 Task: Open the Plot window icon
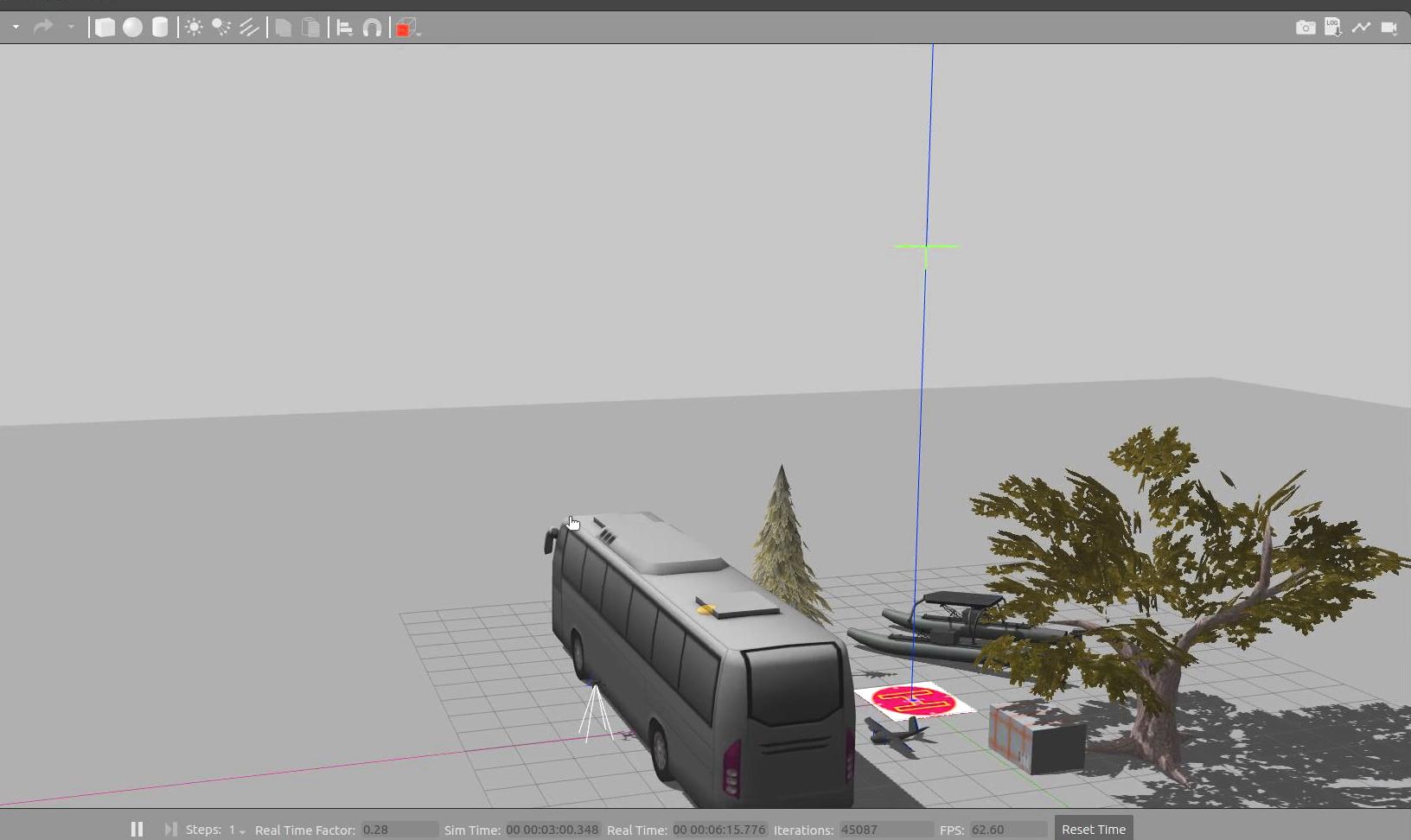(1361, 28)
